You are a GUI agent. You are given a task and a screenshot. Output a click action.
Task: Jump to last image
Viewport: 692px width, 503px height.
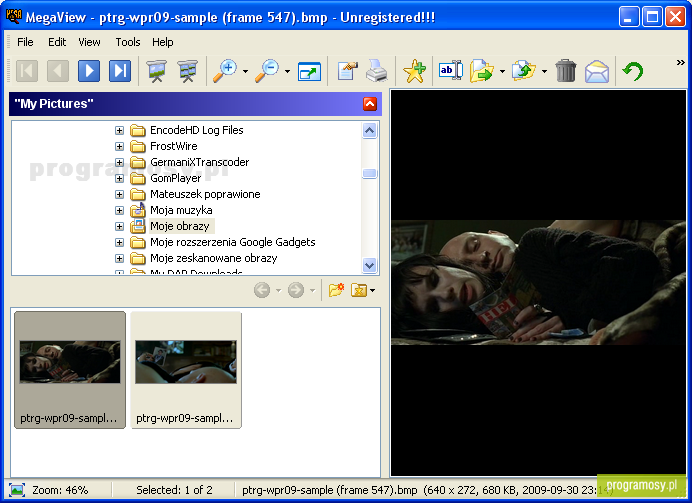(x=120, y=71)
